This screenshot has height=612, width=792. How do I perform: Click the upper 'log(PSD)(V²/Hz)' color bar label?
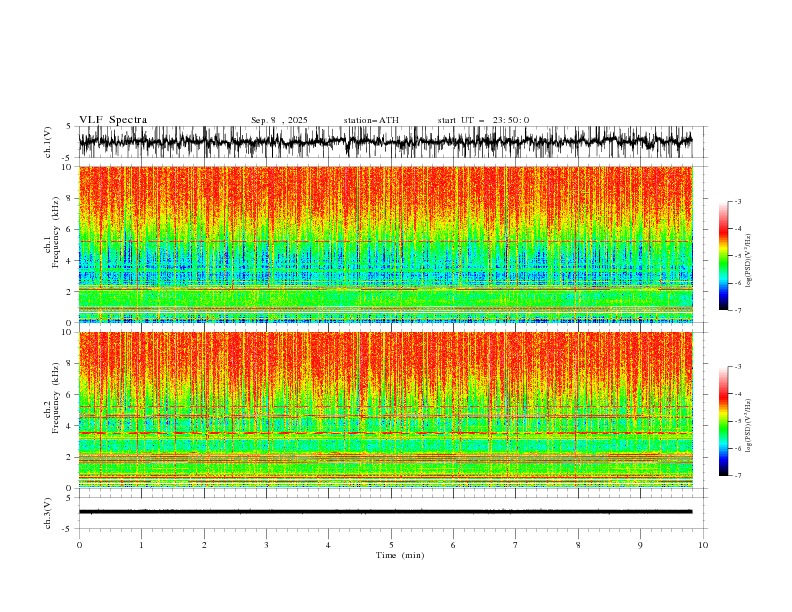[749, 261]
